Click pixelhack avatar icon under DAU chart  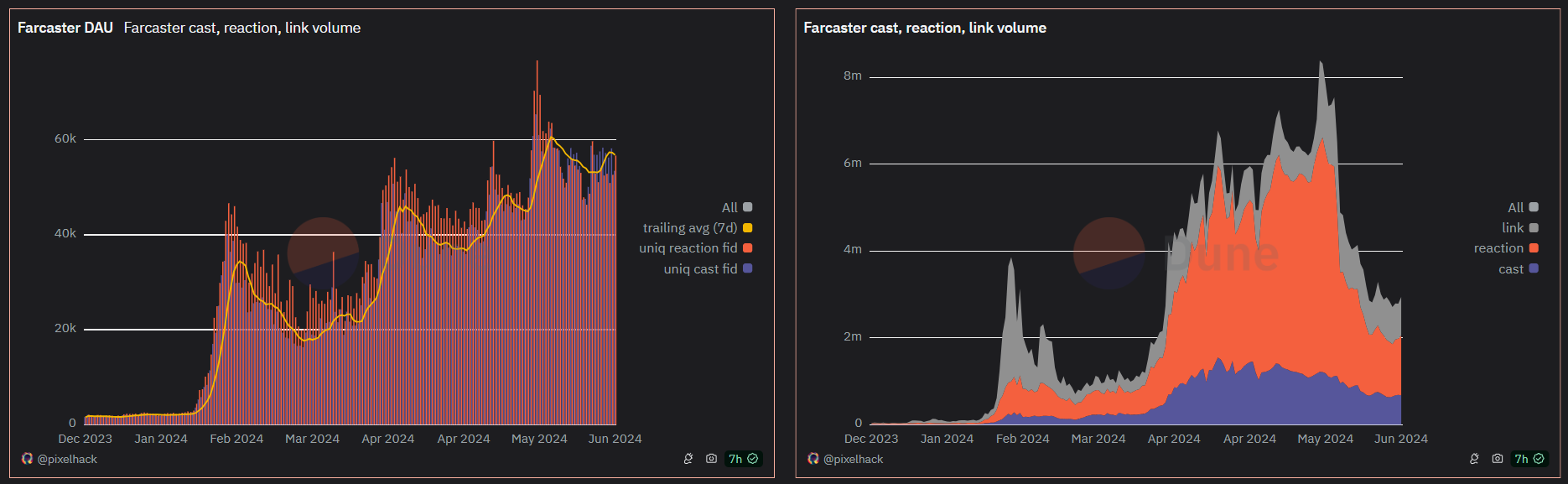pos(27,459)
